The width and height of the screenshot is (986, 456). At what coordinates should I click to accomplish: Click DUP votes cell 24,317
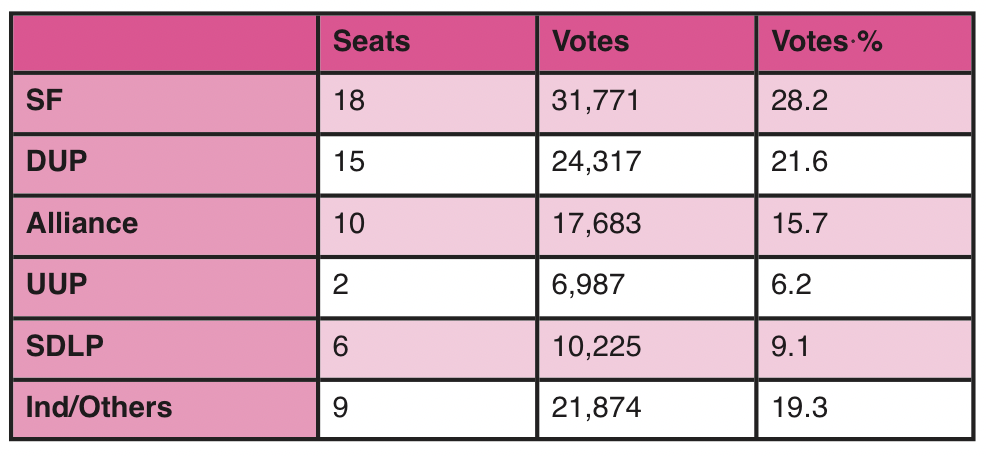(595, 162)
